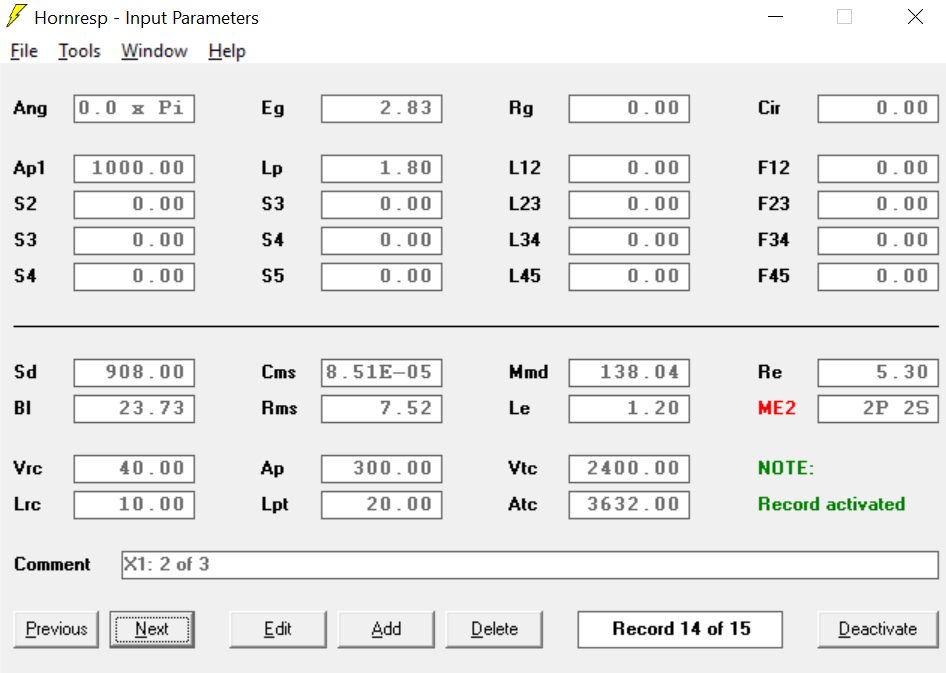
Task: Select the Eg input field with 2.83
Action: (381, 109)
